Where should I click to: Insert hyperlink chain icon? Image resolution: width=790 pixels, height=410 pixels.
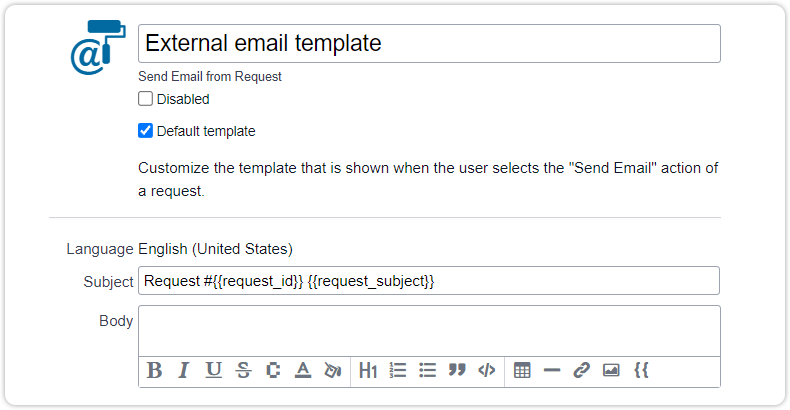[581, 370]
